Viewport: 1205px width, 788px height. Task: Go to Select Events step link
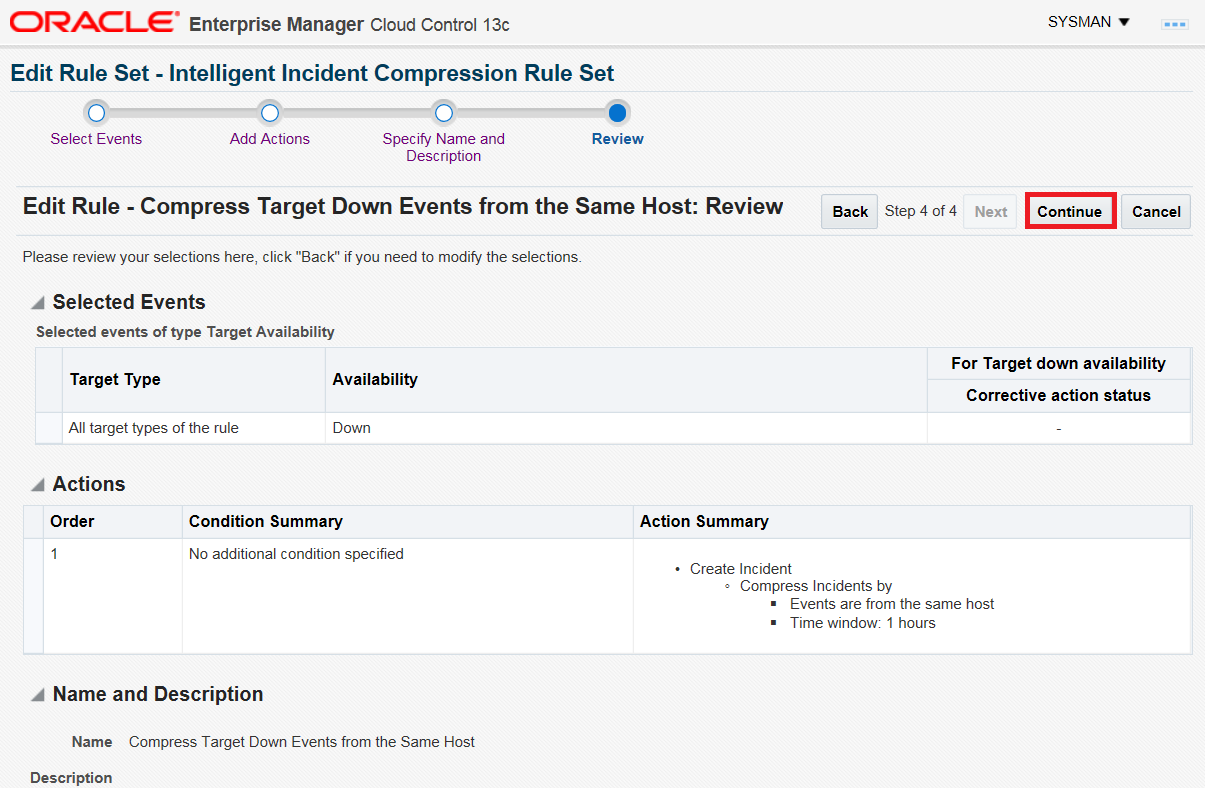[x=96, y=139]
